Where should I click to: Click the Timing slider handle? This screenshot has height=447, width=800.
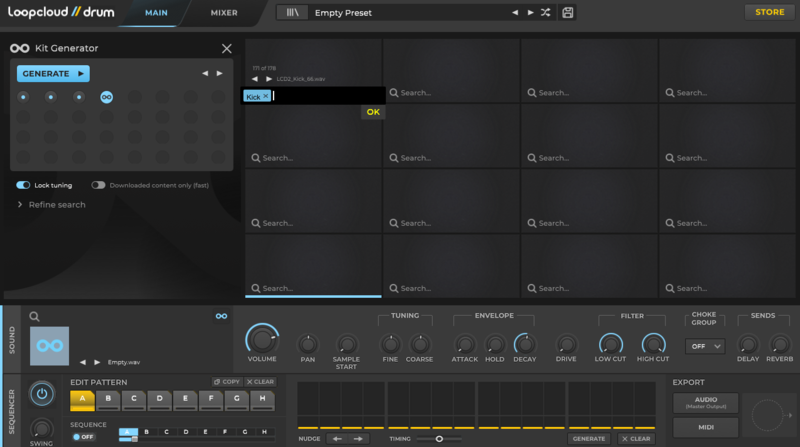point(439,438)
